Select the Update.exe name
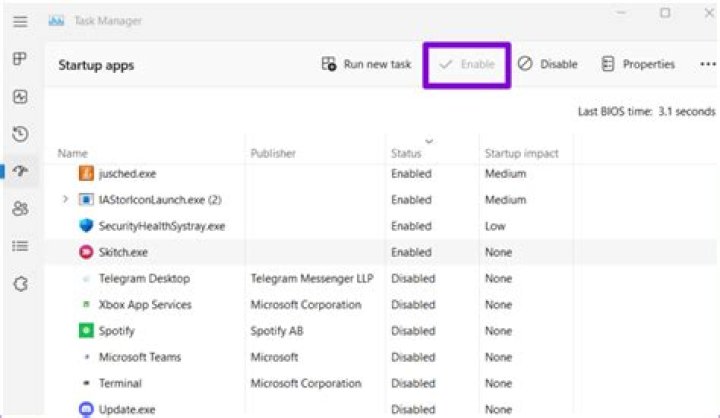This screenshot has width=720, height=418. [x=127, y=409]
